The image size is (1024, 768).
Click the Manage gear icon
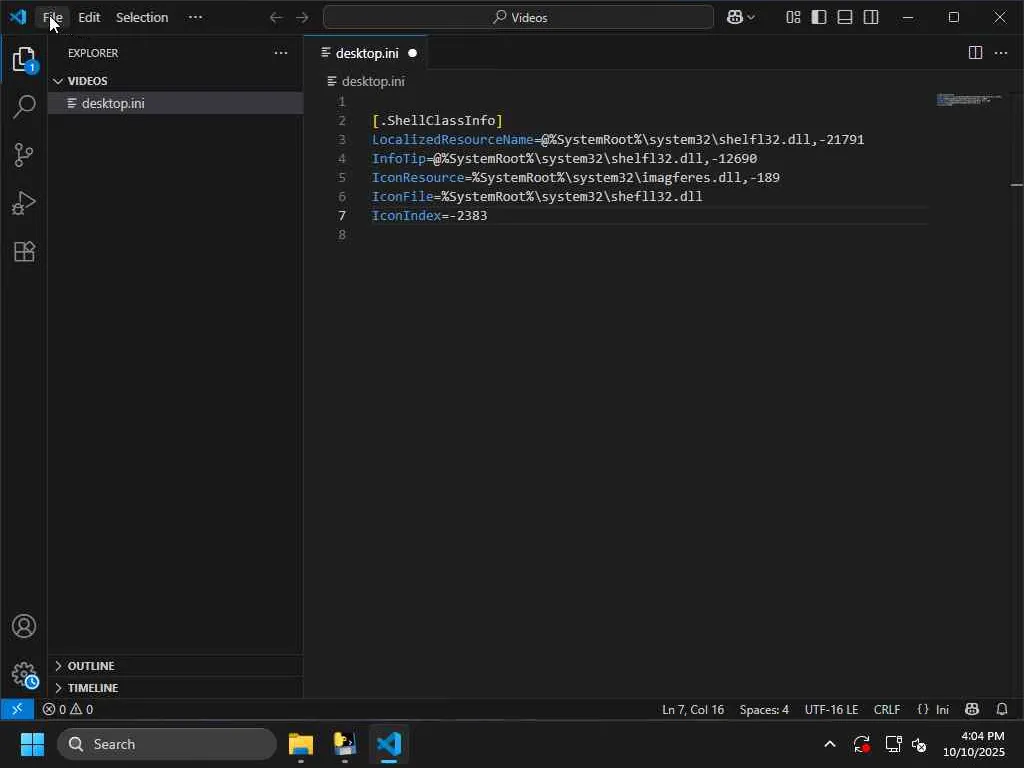pyautogui.click(x=24, y=674)
